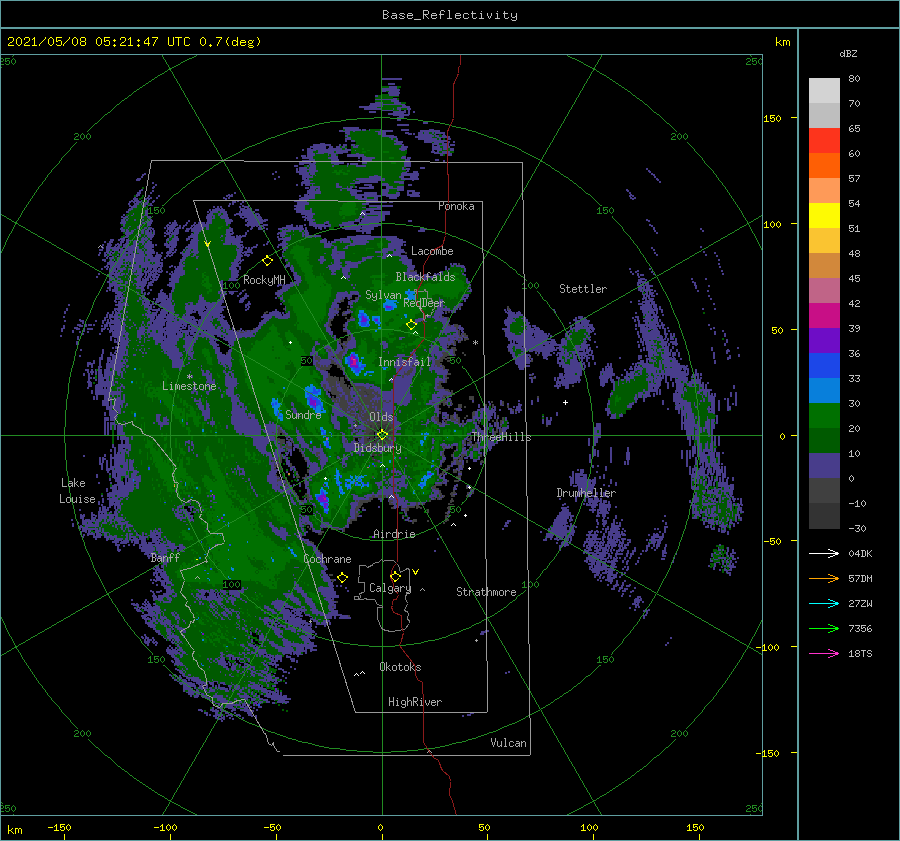Screen dimensions: 900x841
Task: Click the 04DK legend label
Action: tap(860, 553)
